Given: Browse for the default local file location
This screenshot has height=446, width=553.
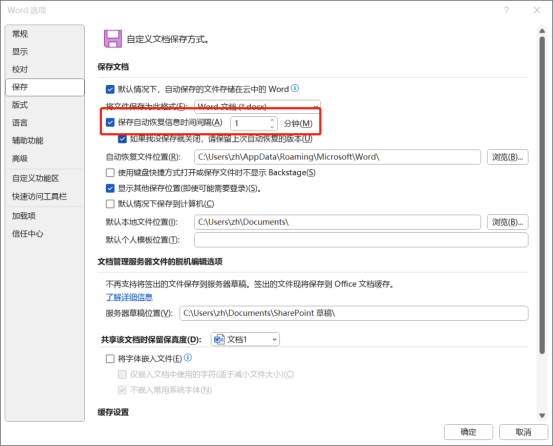Looking at the screenshot, I should (x=508, y=222).
